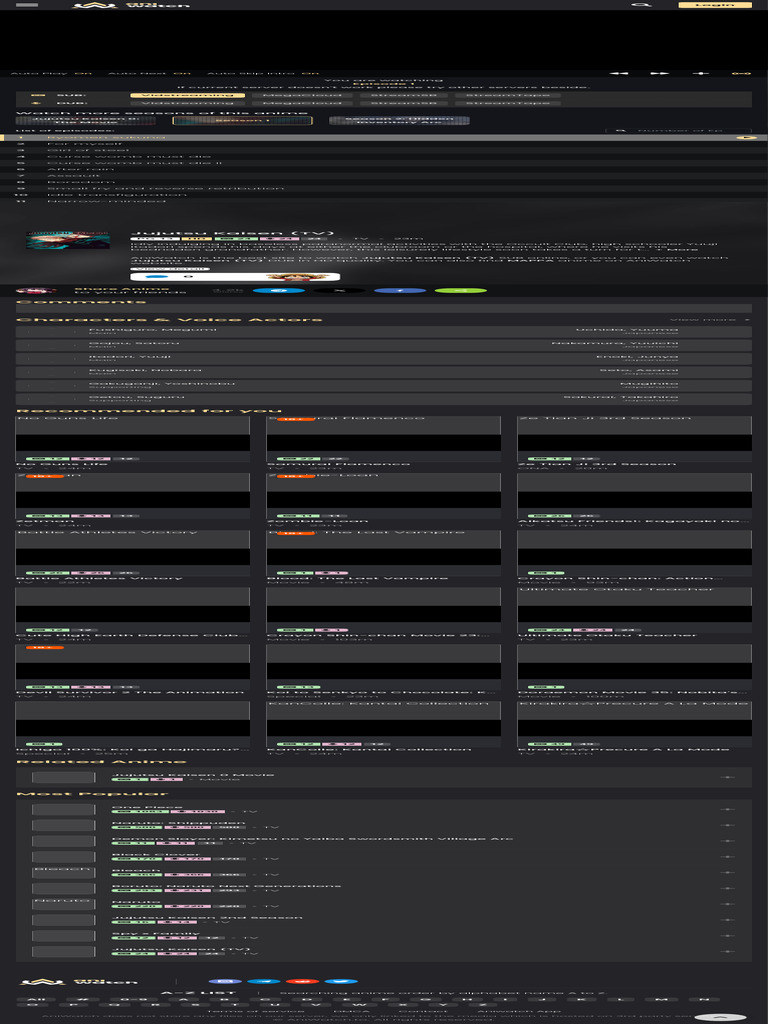Share via the green share button

click(460, 291)
